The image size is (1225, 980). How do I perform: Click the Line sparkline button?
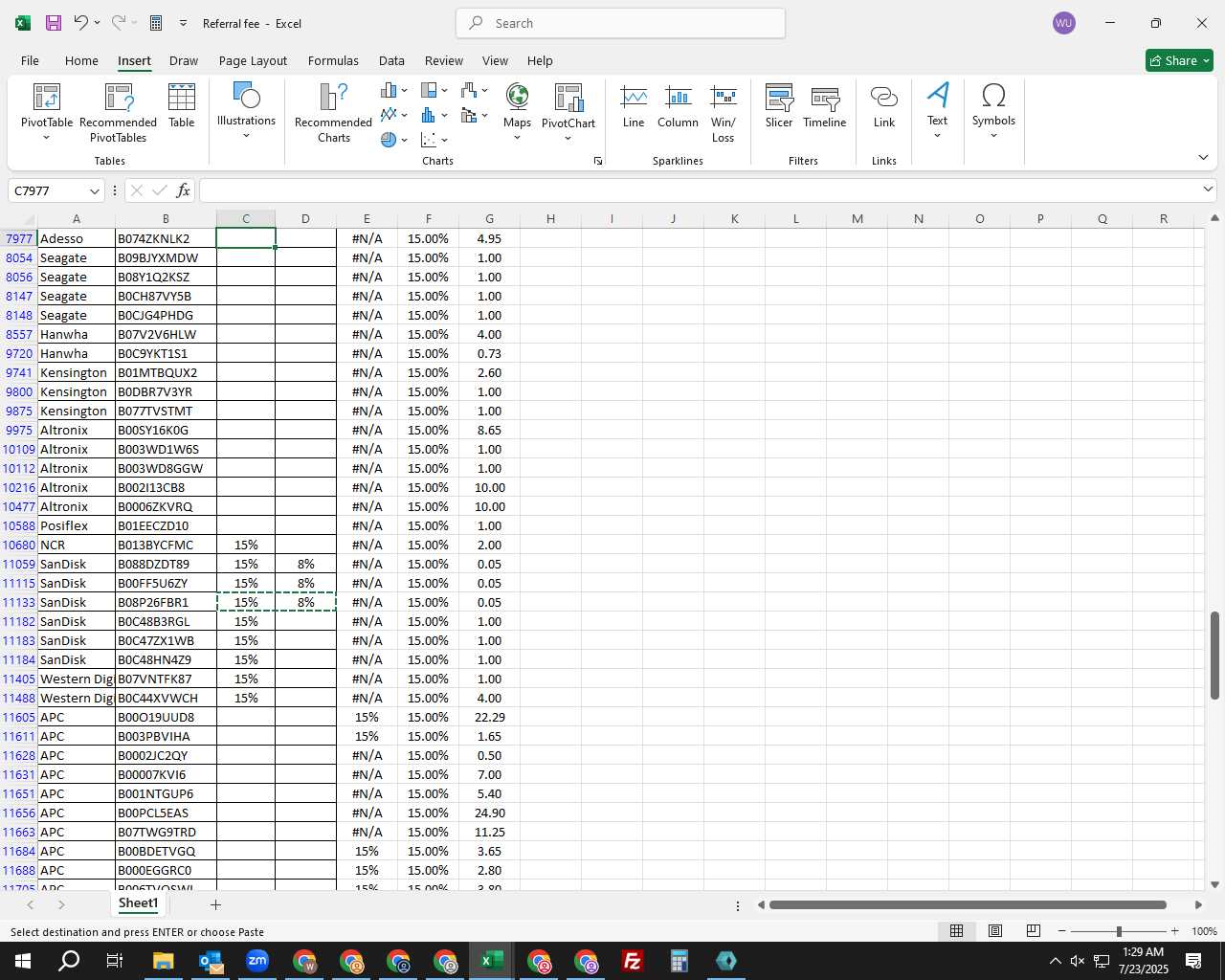tap(634, 105)
